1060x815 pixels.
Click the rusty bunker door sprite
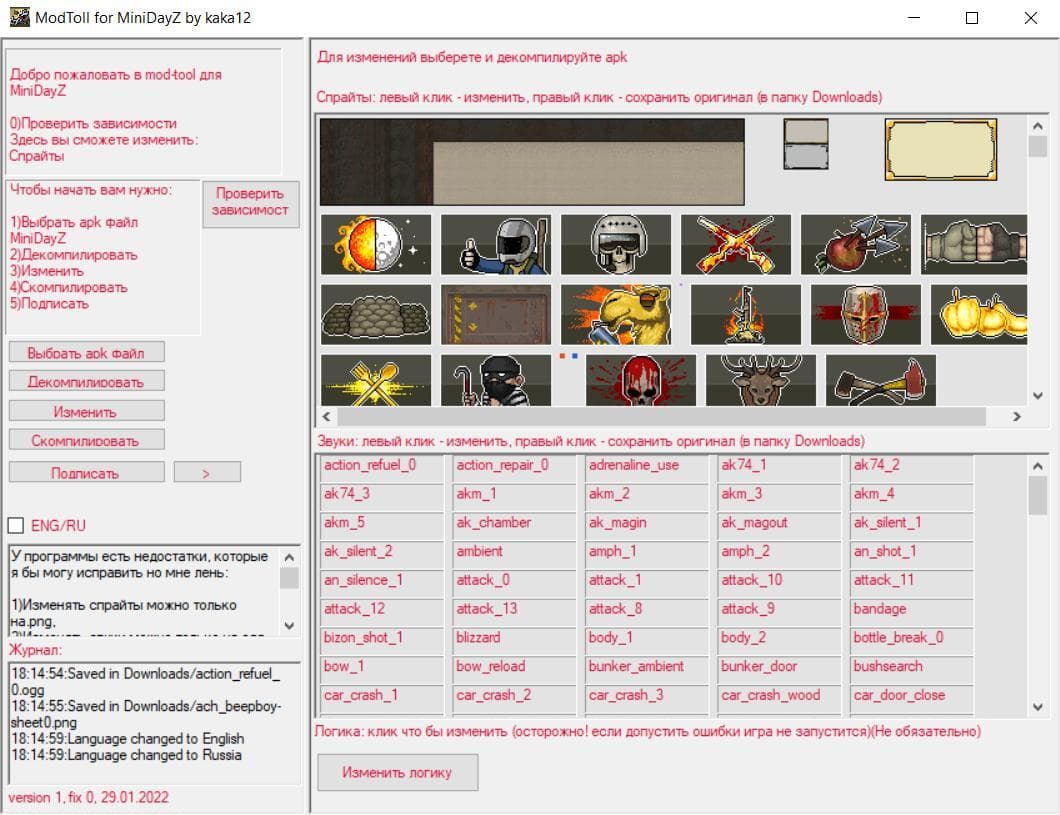click(496, 315)
